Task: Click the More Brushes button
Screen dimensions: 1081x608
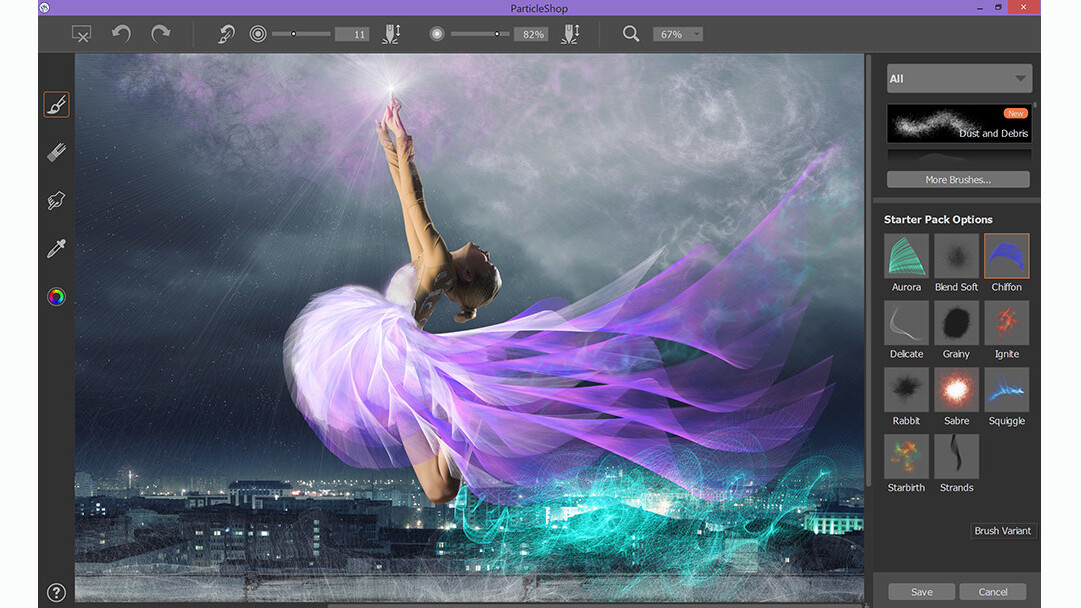Action: tap(957, 180)
